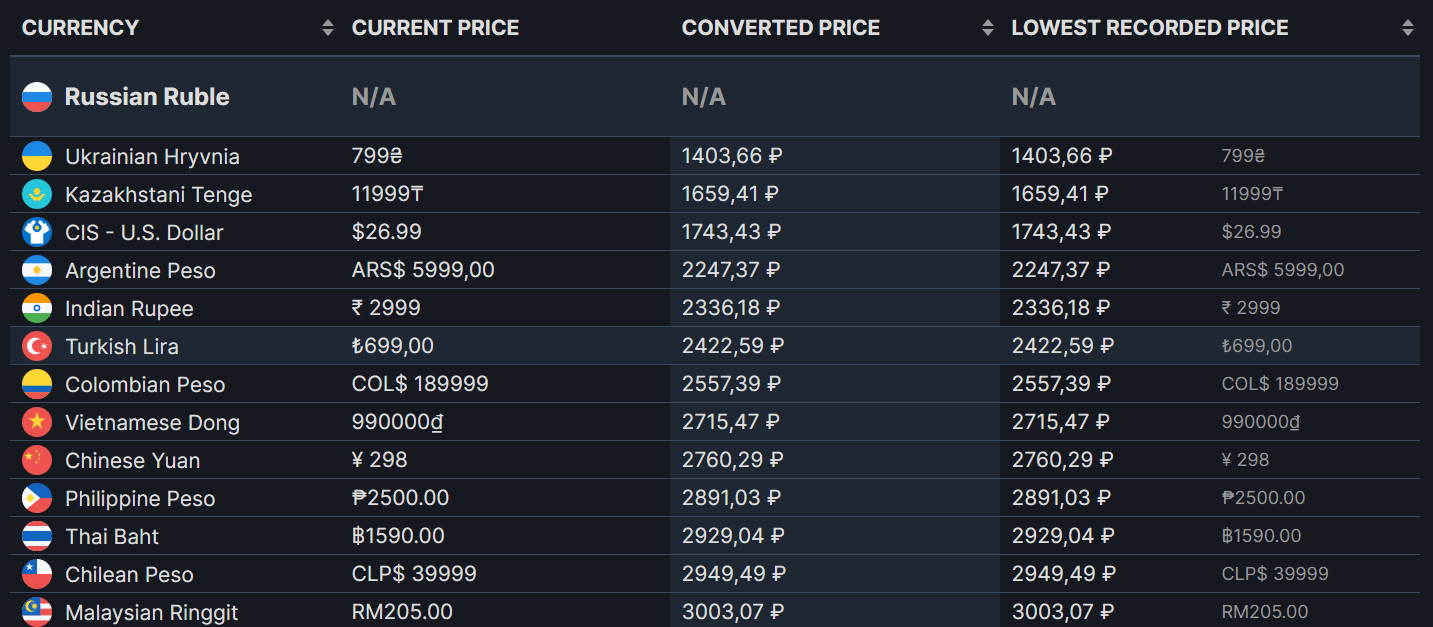The height and width of the screenshot is (627, 1433).
Task: Select the Malaysian Ringgit currency name
Action: tap(151, 612)
